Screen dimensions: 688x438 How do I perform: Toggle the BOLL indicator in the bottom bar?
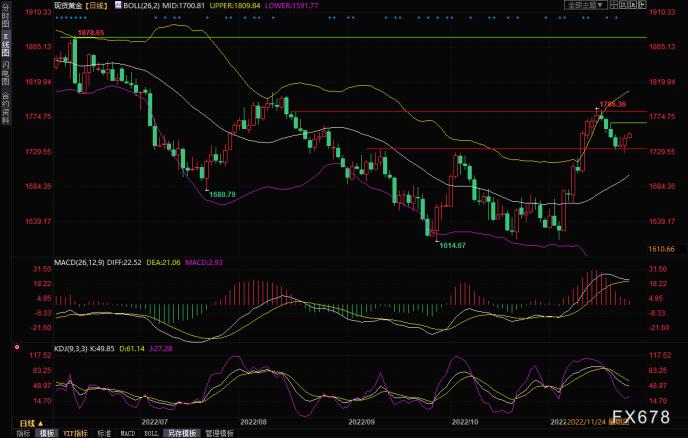(x=151, y=434)
